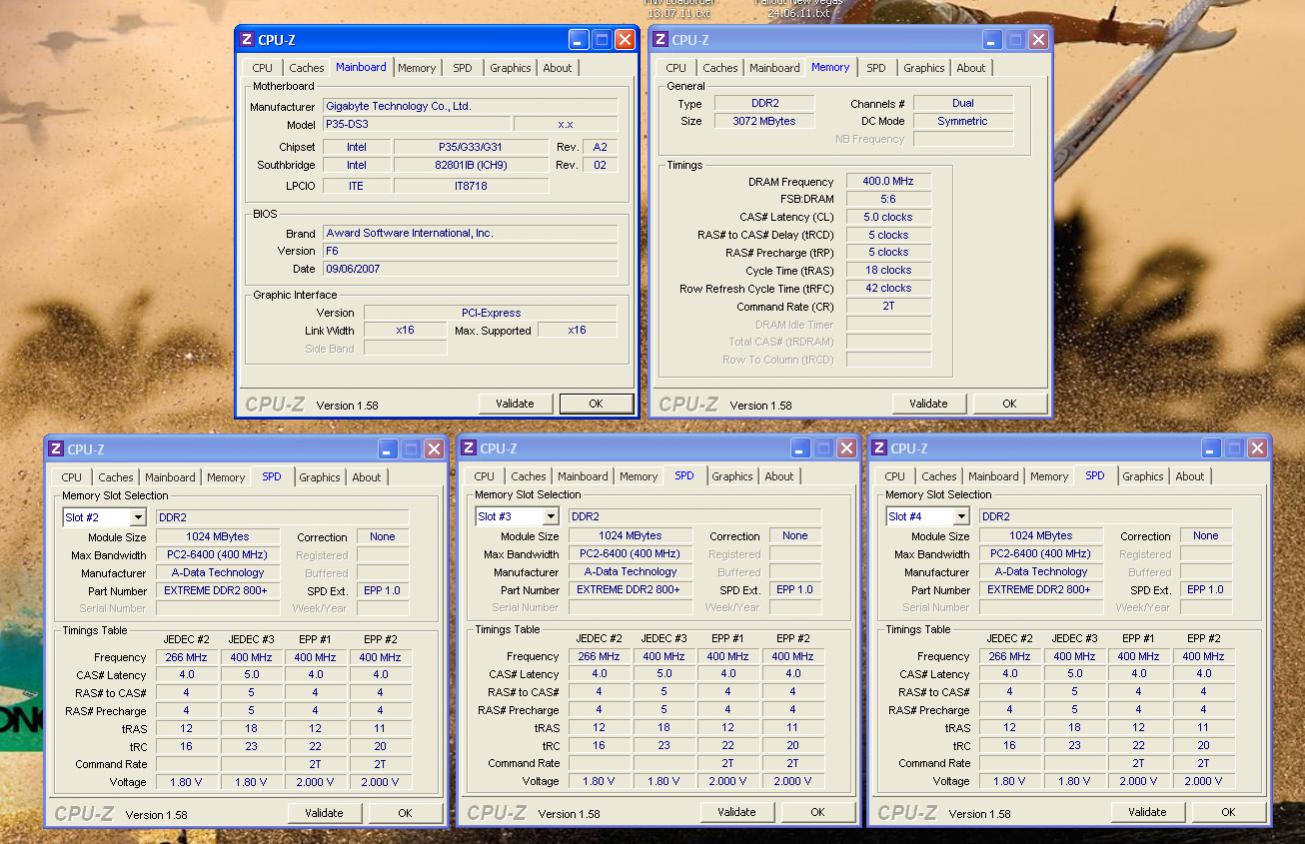This screenshot has width=1305, height=844.
Task: Switch to Mainboard tab in Memory window
Action: (774, 68)
